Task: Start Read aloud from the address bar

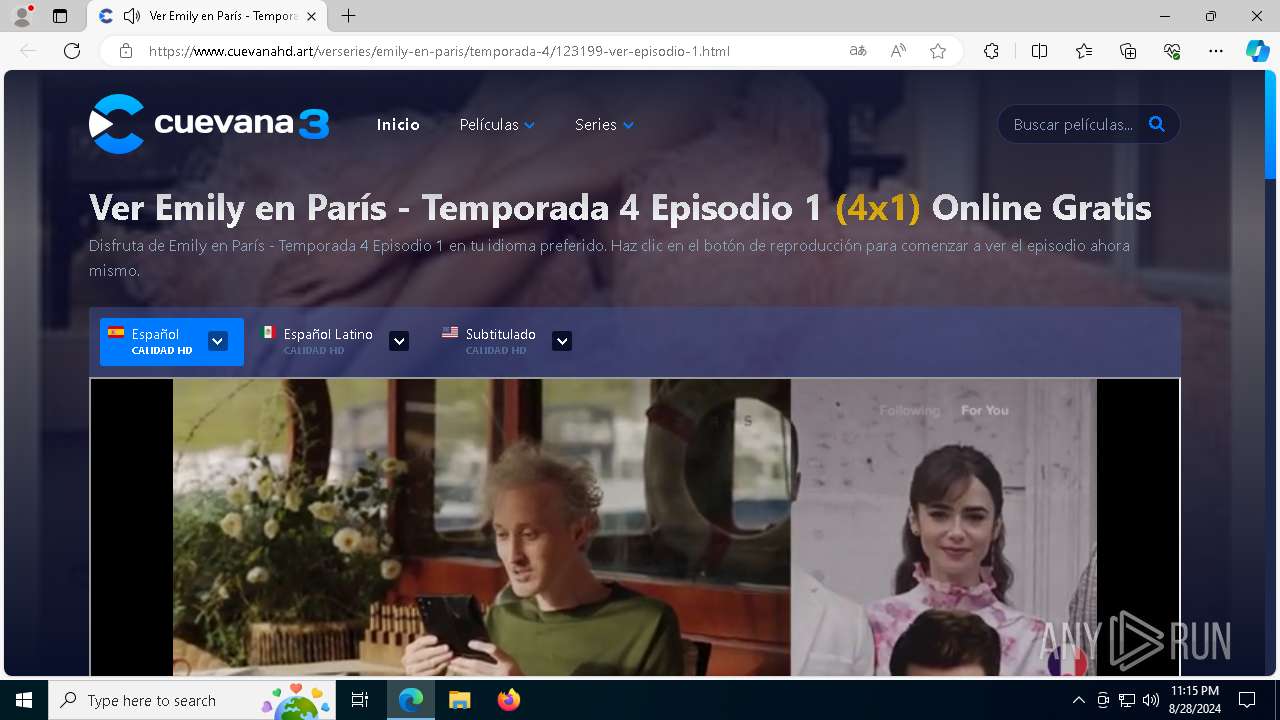Action: pyautogui.click(x=898, y=51)
